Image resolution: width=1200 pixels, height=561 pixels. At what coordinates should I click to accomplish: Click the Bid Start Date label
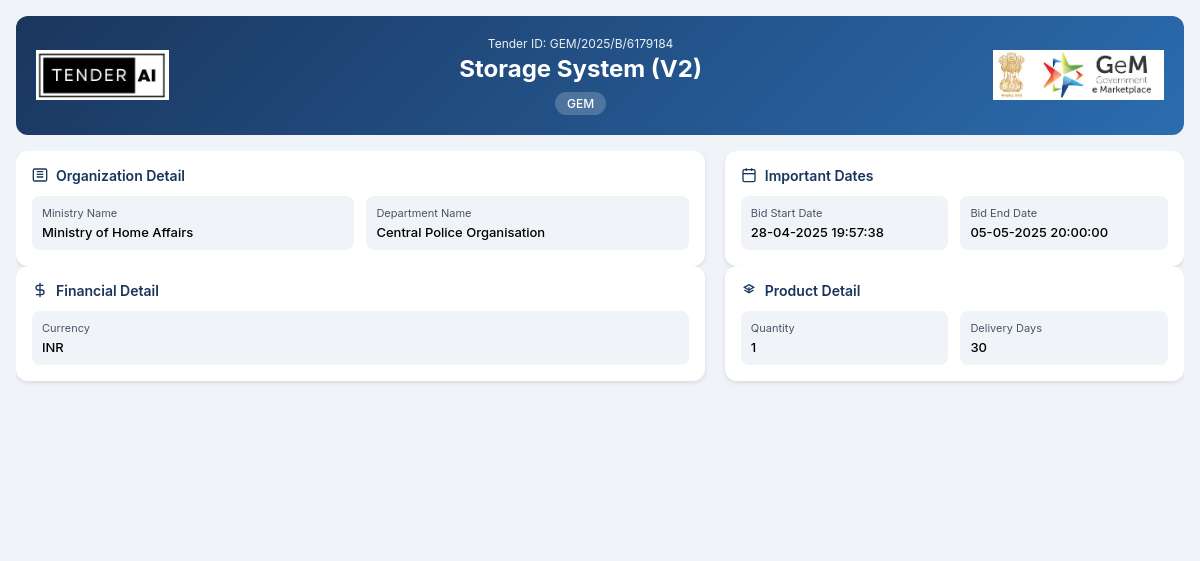point(787,213)
